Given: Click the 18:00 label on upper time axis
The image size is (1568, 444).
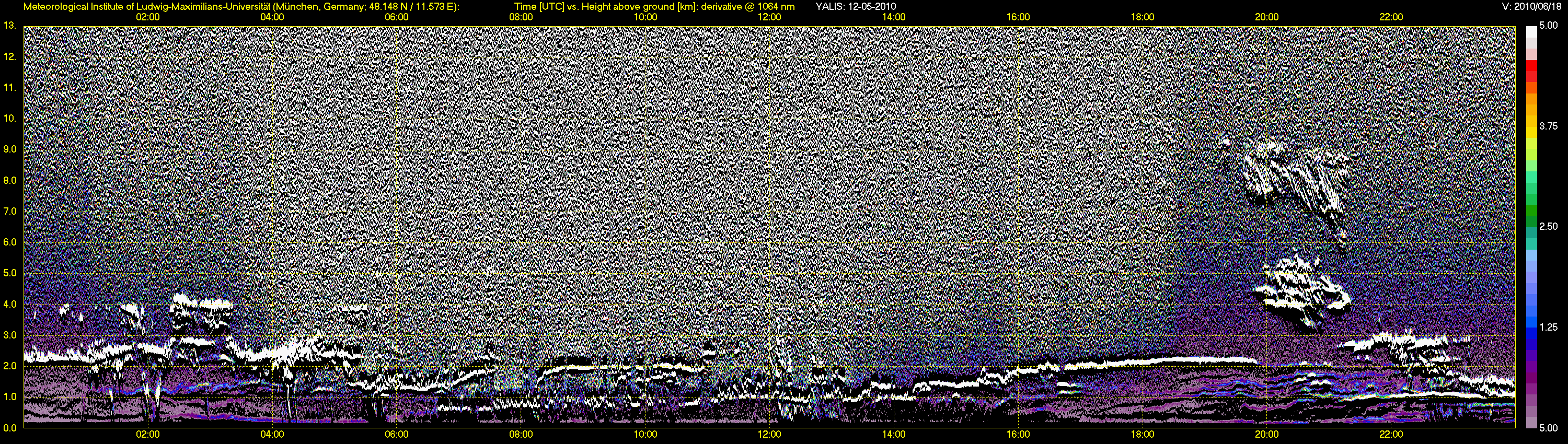Looking at the screenshot, I should pyautogui.click(x=1143, y=17).
